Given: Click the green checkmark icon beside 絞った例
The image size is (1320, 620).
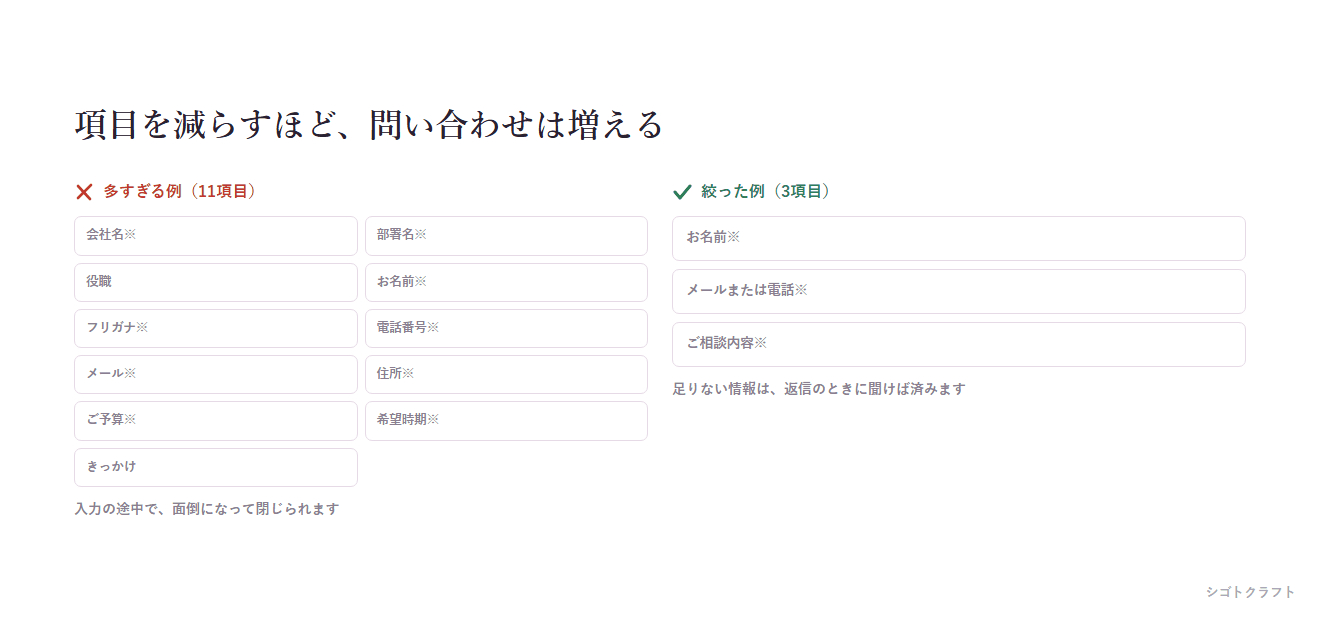Looking at the screenshot, I should tap(682, 192).
